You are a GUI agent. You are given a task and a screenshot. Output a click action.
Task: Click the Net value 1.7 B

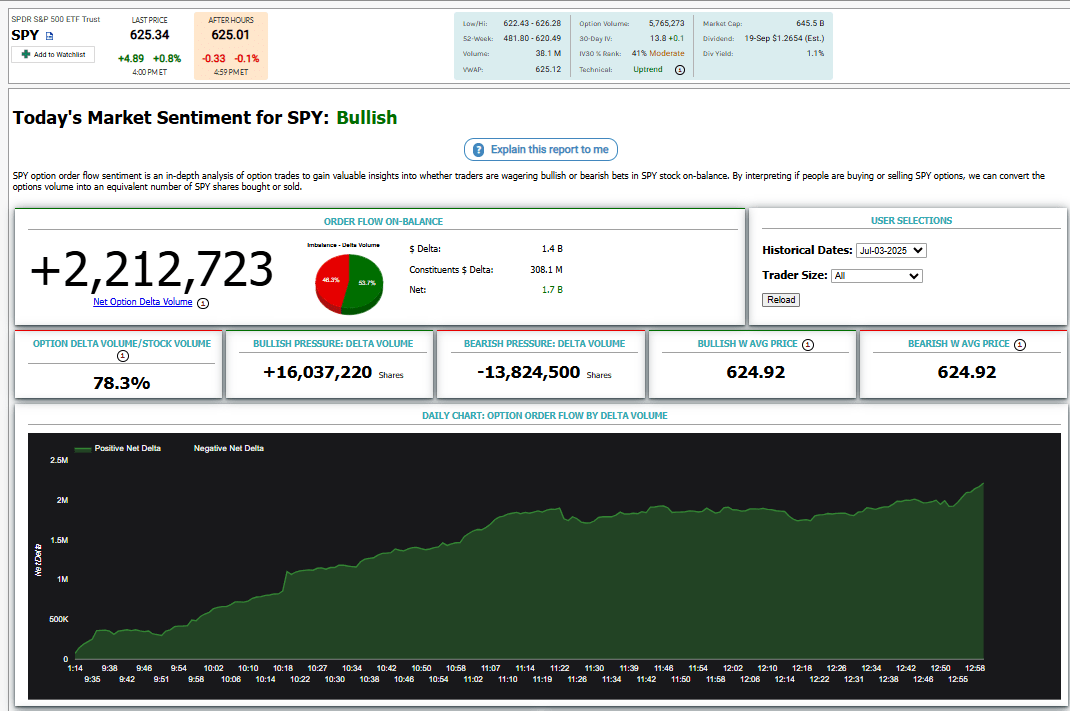click(552, 290)
